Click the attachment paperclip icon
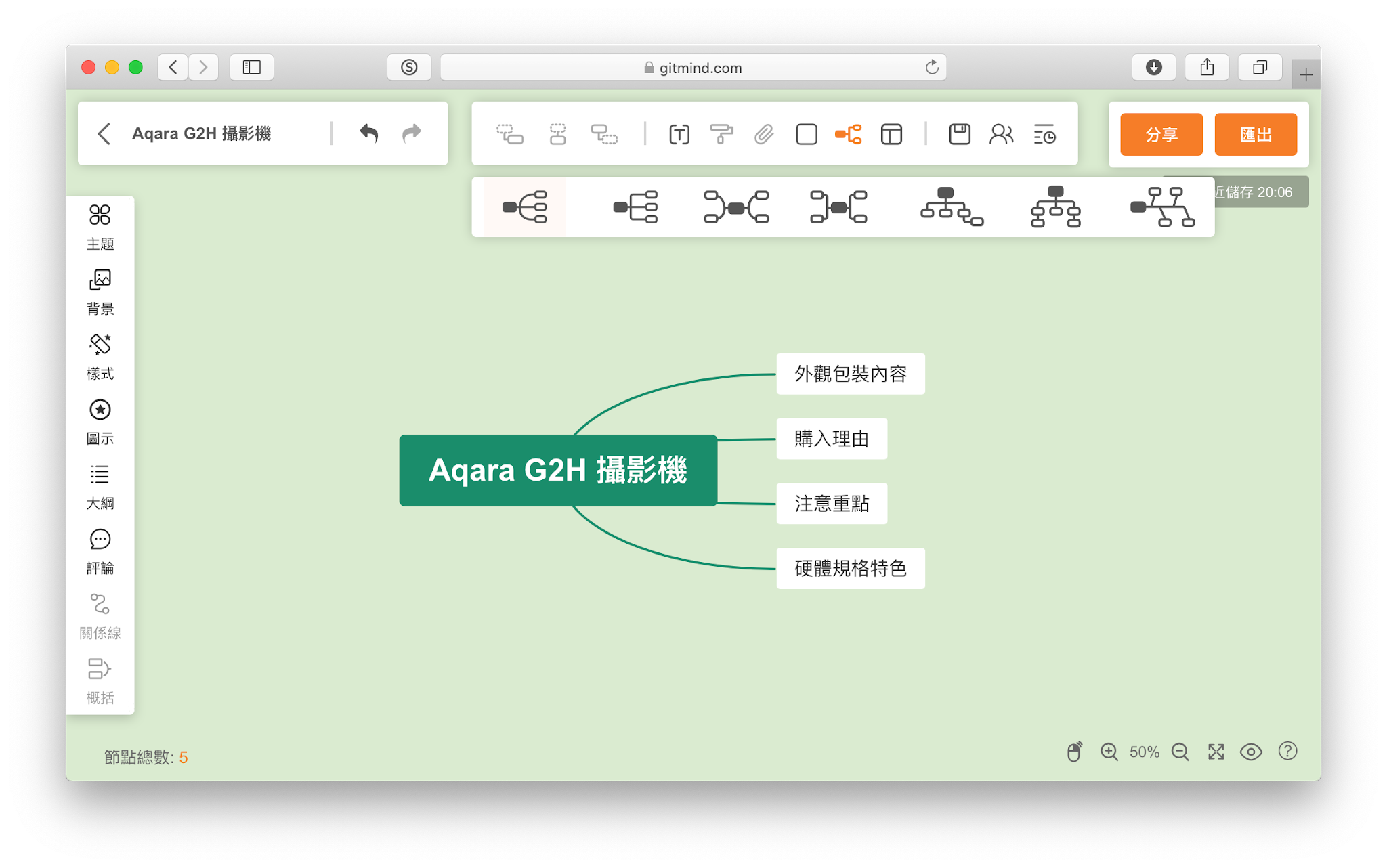The image size is (1387, 868). (x=764, y=134)
